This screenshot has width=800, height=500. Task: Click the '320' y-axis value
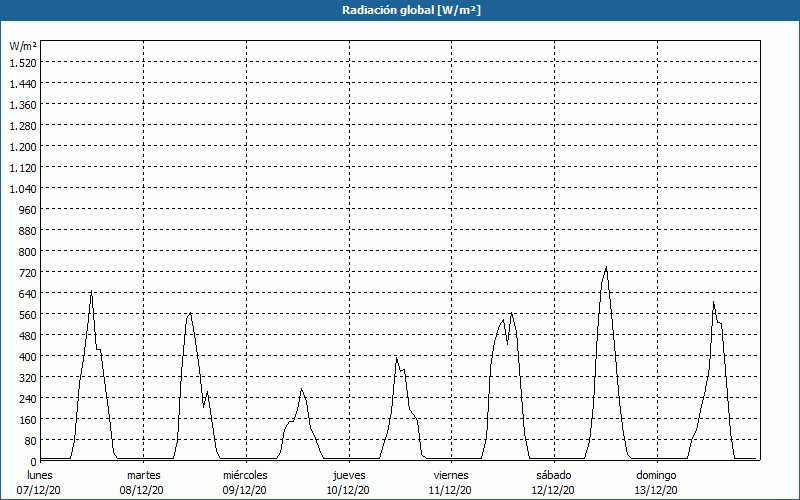[x=28, y=378]
